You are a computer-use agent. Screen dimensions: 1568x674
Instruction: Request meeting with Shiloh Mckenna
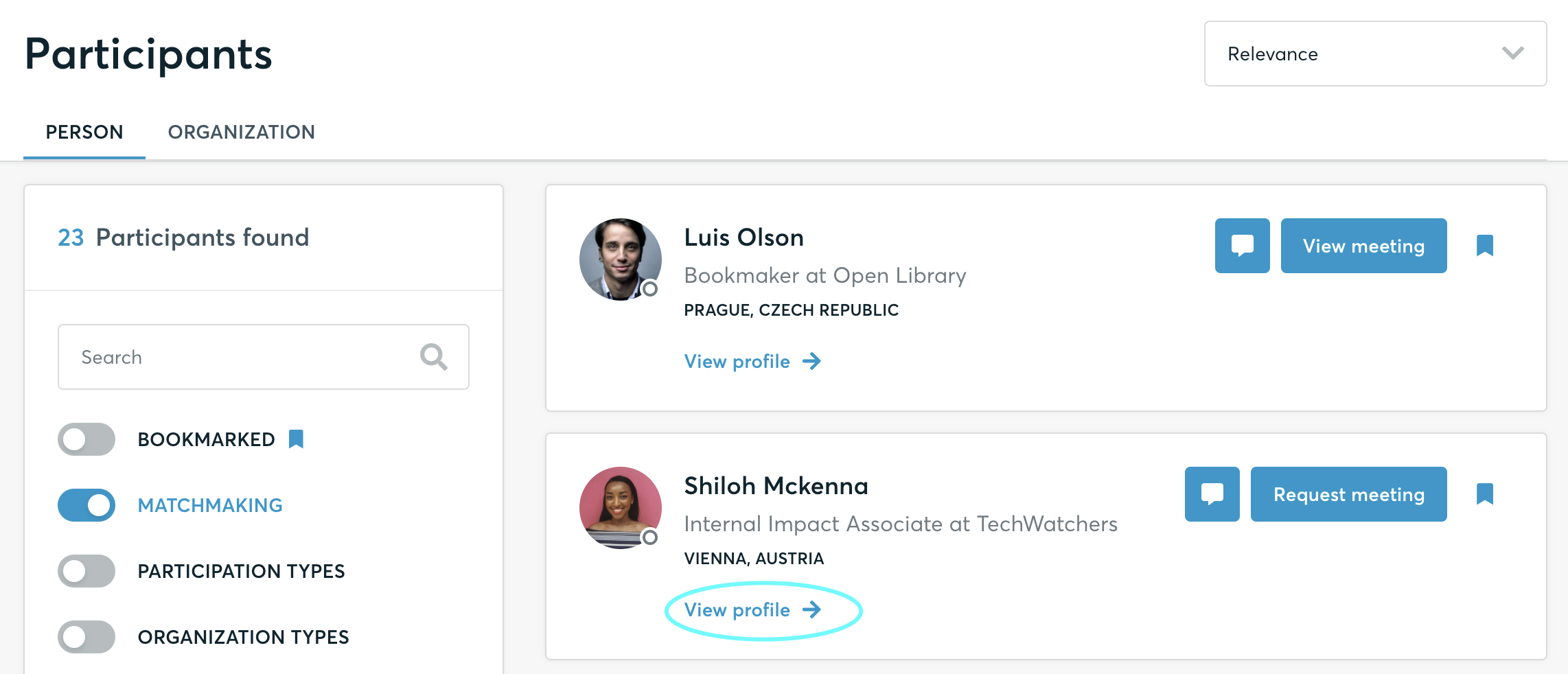(x=1348, y=494)
